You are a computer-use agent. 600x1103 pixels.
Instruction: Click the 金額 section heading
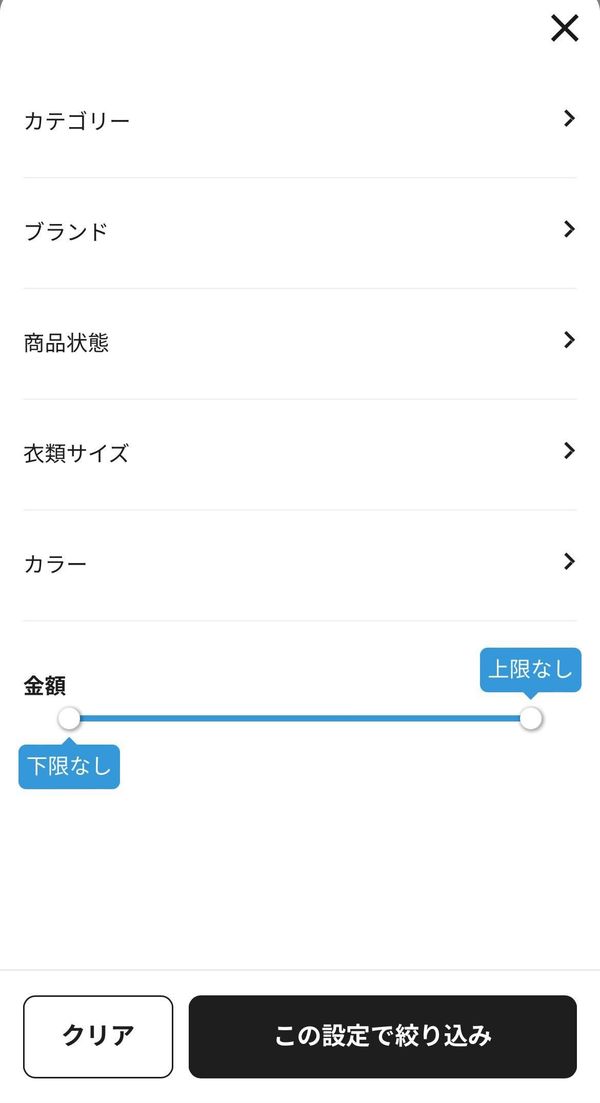pos(44,686)
